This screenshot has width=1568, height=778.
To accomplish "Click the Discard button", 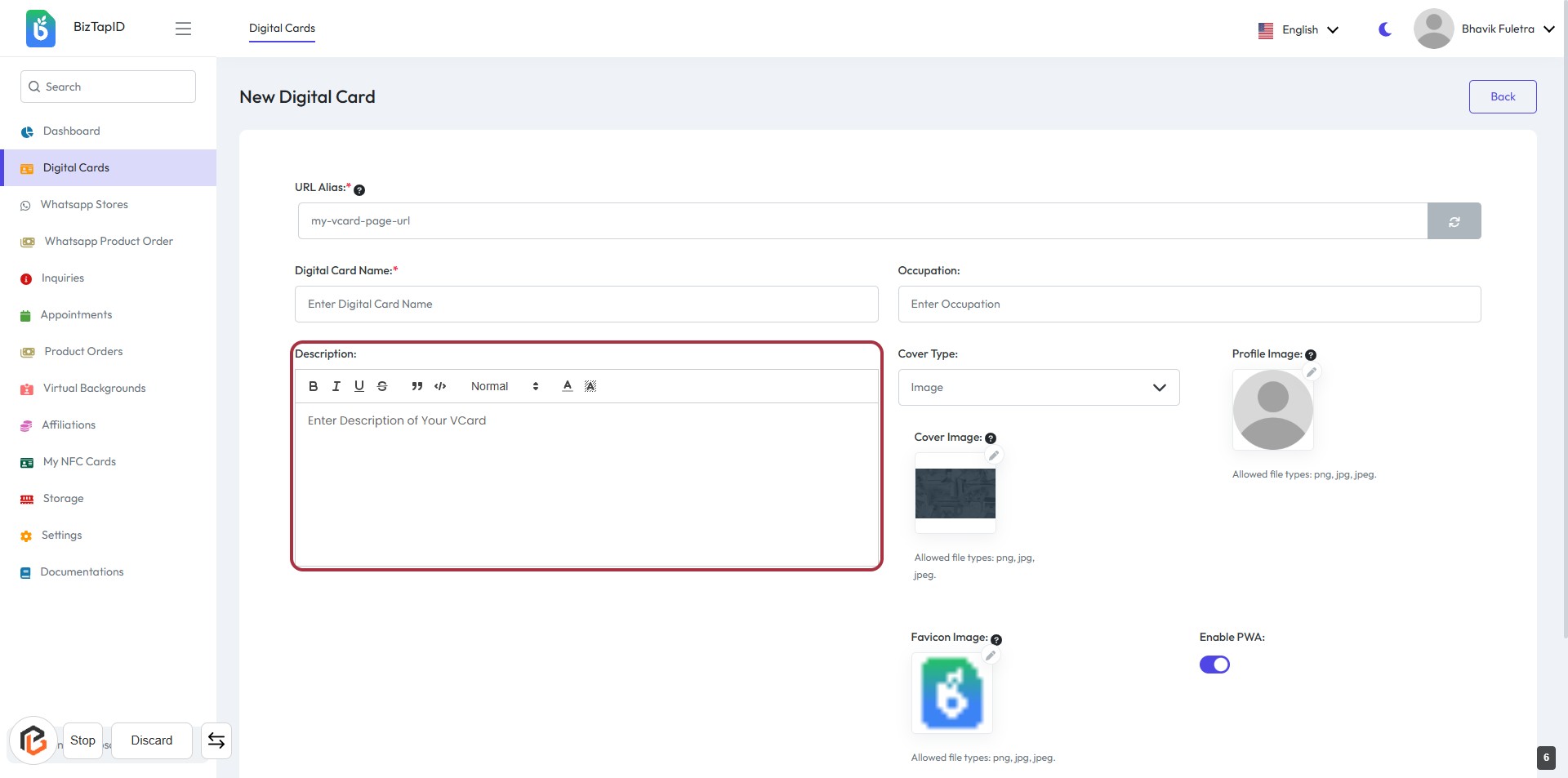I will click(152, 740).
